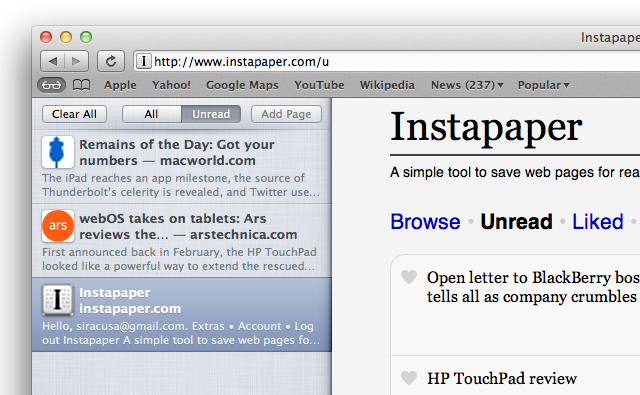Click the 'First announced back in February' summary

click(x=179, y=259)
